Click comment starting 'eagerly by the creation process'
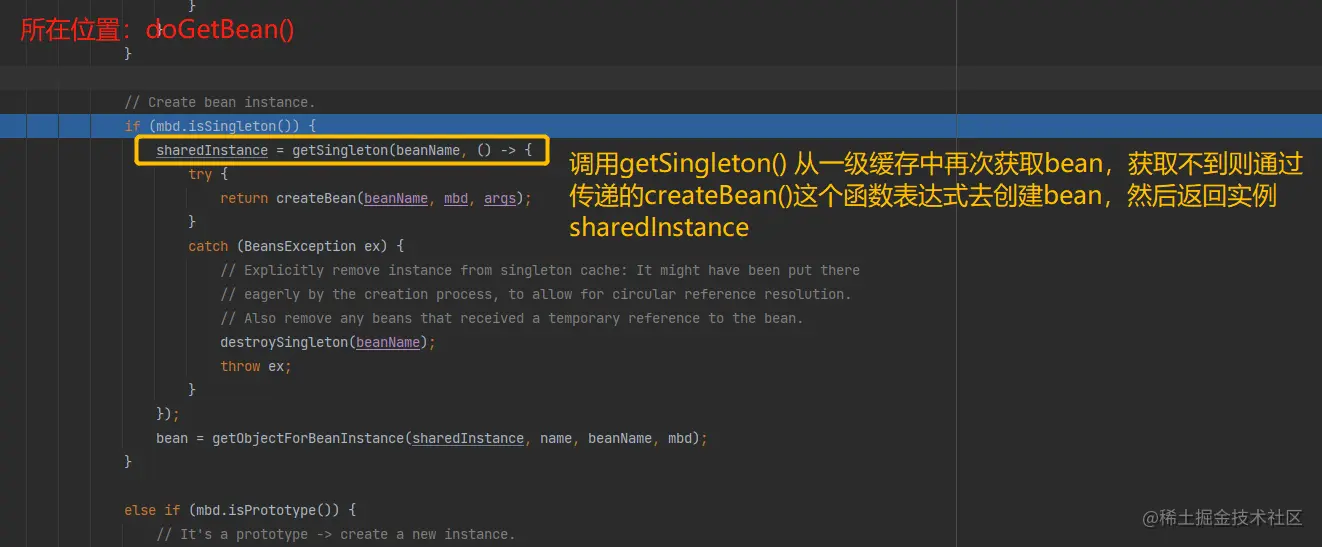The height and width of the screenshot is (547, 1322). pos(536,294)
